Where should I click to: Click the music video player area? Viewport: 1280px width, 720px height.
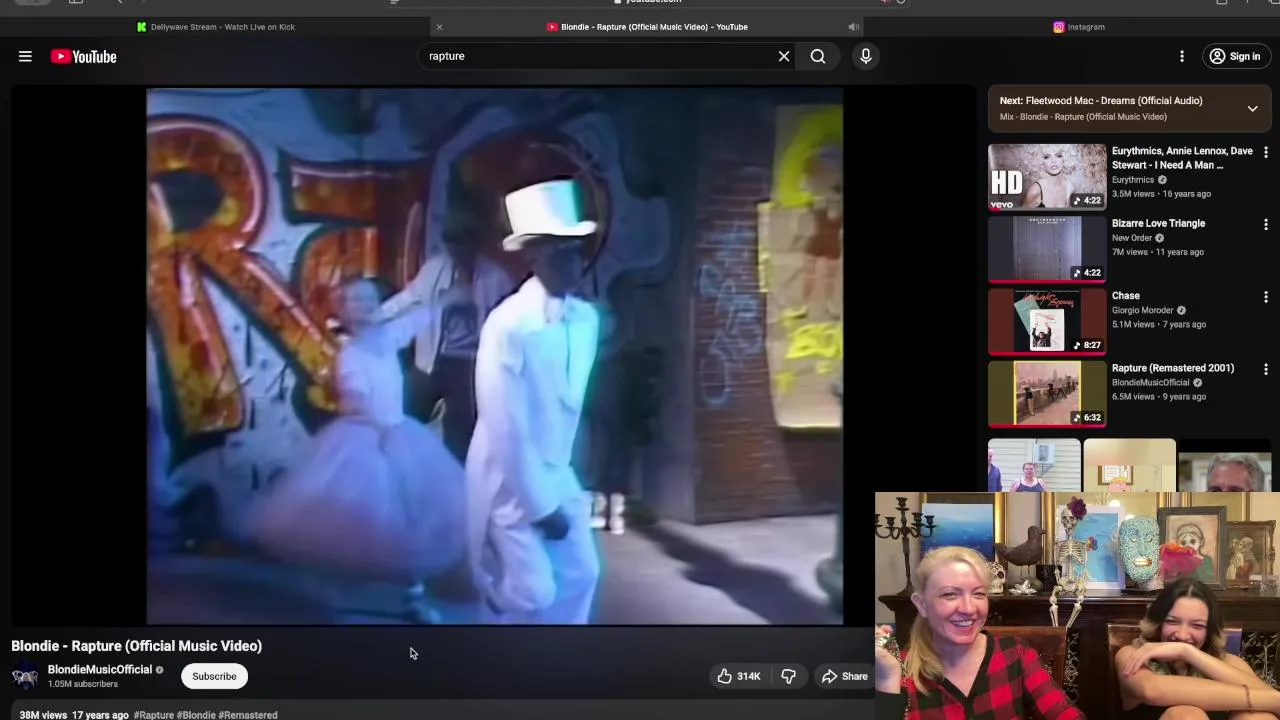coord(494,356)
